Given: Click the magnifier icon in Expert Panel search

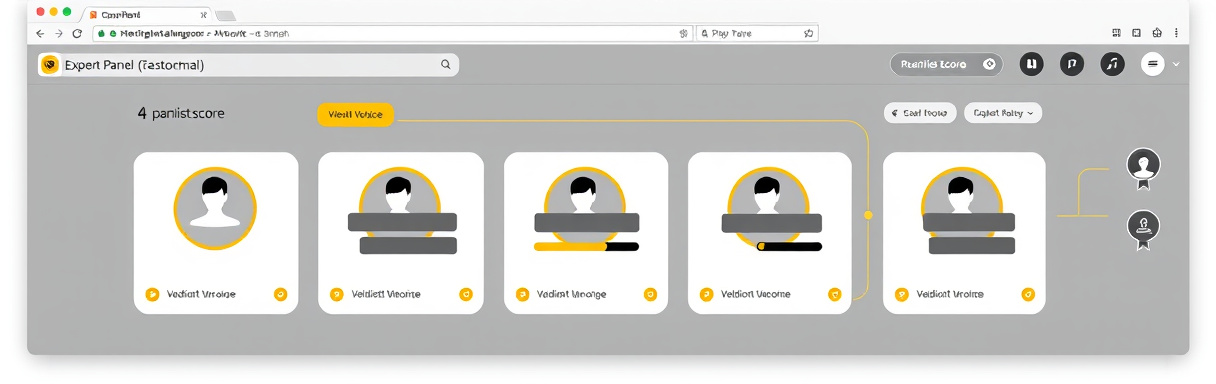Looking at the screenshot, I should (446, 64).
